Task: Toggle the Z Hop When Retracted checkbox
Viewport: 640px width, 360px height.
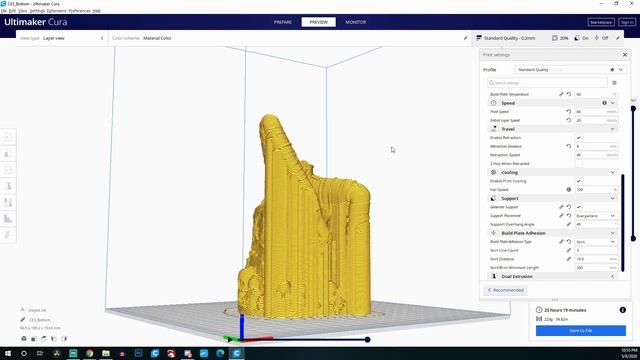Action: [x=578, y=164]
